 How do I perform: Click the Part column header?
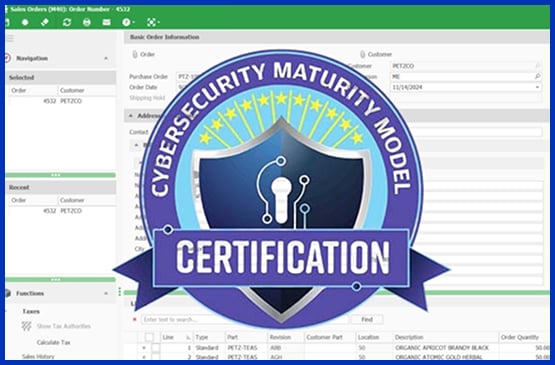(246, 337)
